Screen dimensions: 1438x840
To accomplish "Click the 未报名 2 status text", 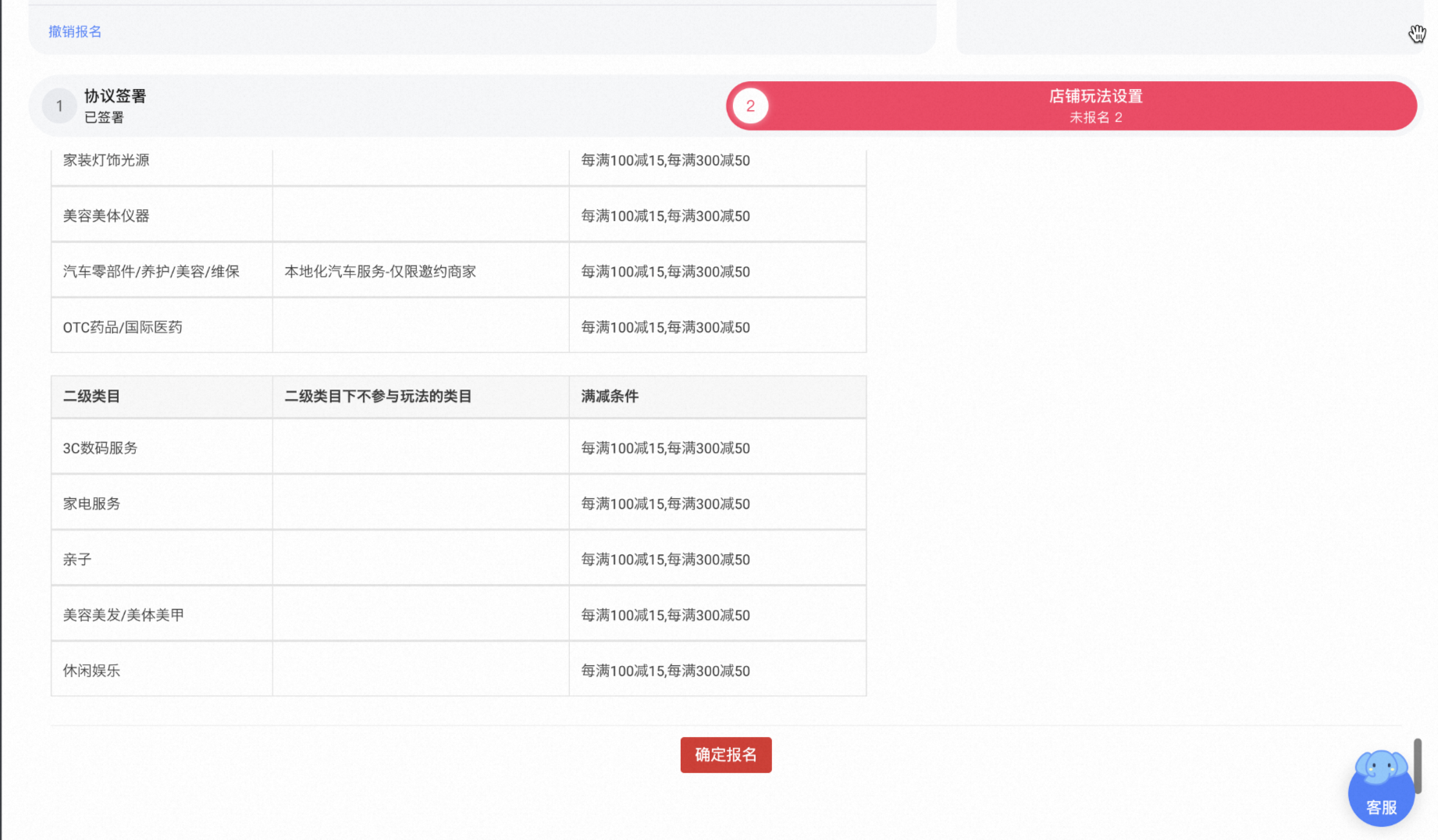I will pos(1095,118).
